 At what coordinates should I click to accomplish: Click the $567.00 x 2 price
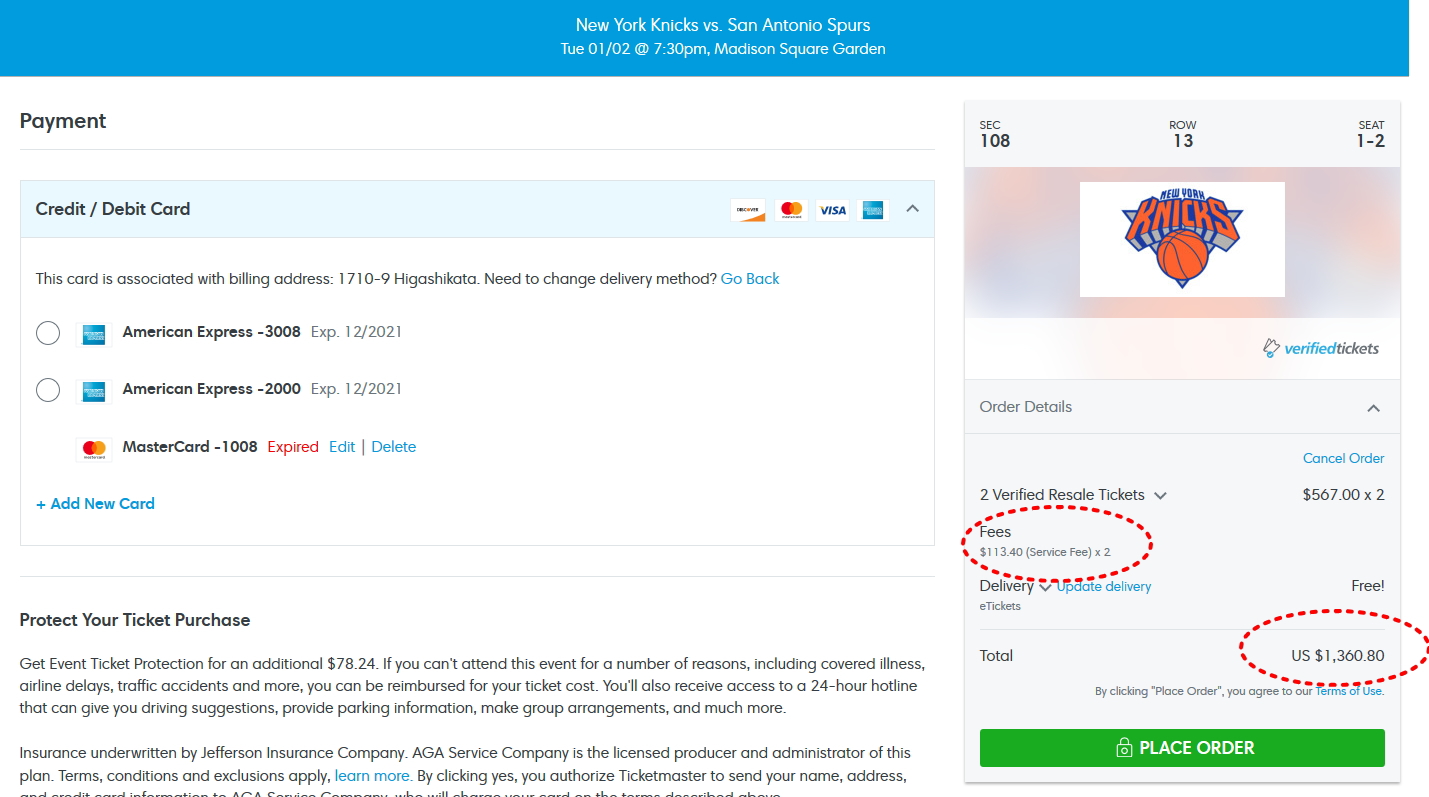(1343, 494)
